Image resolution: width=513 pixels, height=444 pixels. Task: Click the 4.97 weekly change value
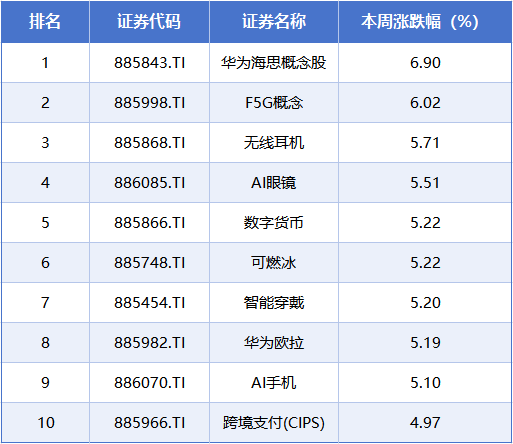(x=425, y=423)
